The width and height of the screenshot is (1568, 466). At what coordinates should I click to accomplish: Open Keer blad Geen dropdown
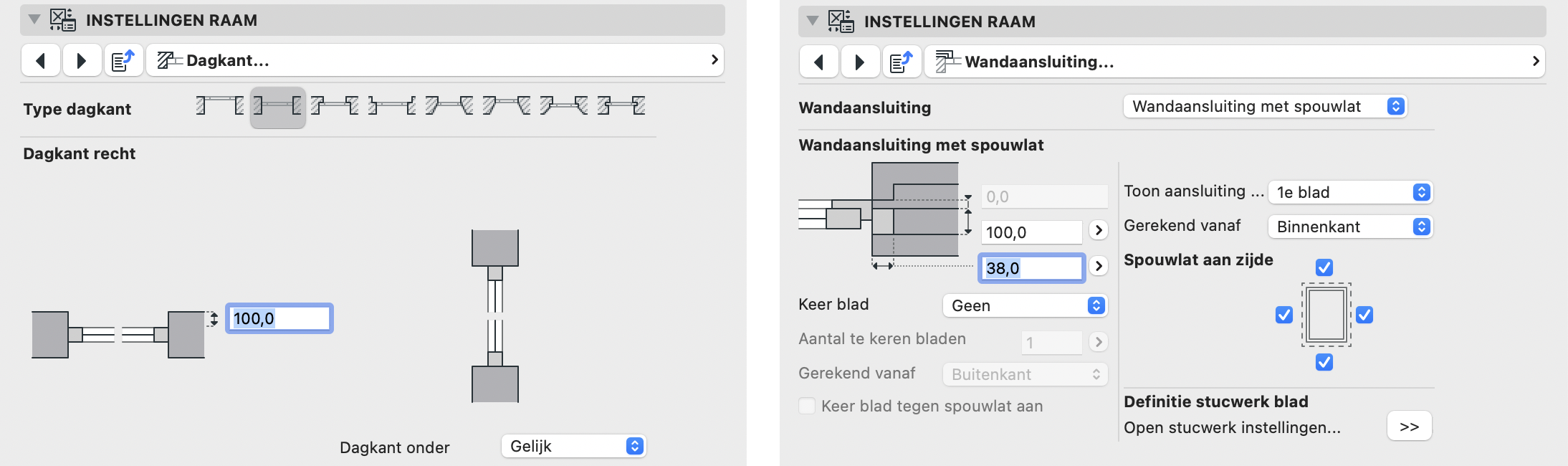[1025, 305]
